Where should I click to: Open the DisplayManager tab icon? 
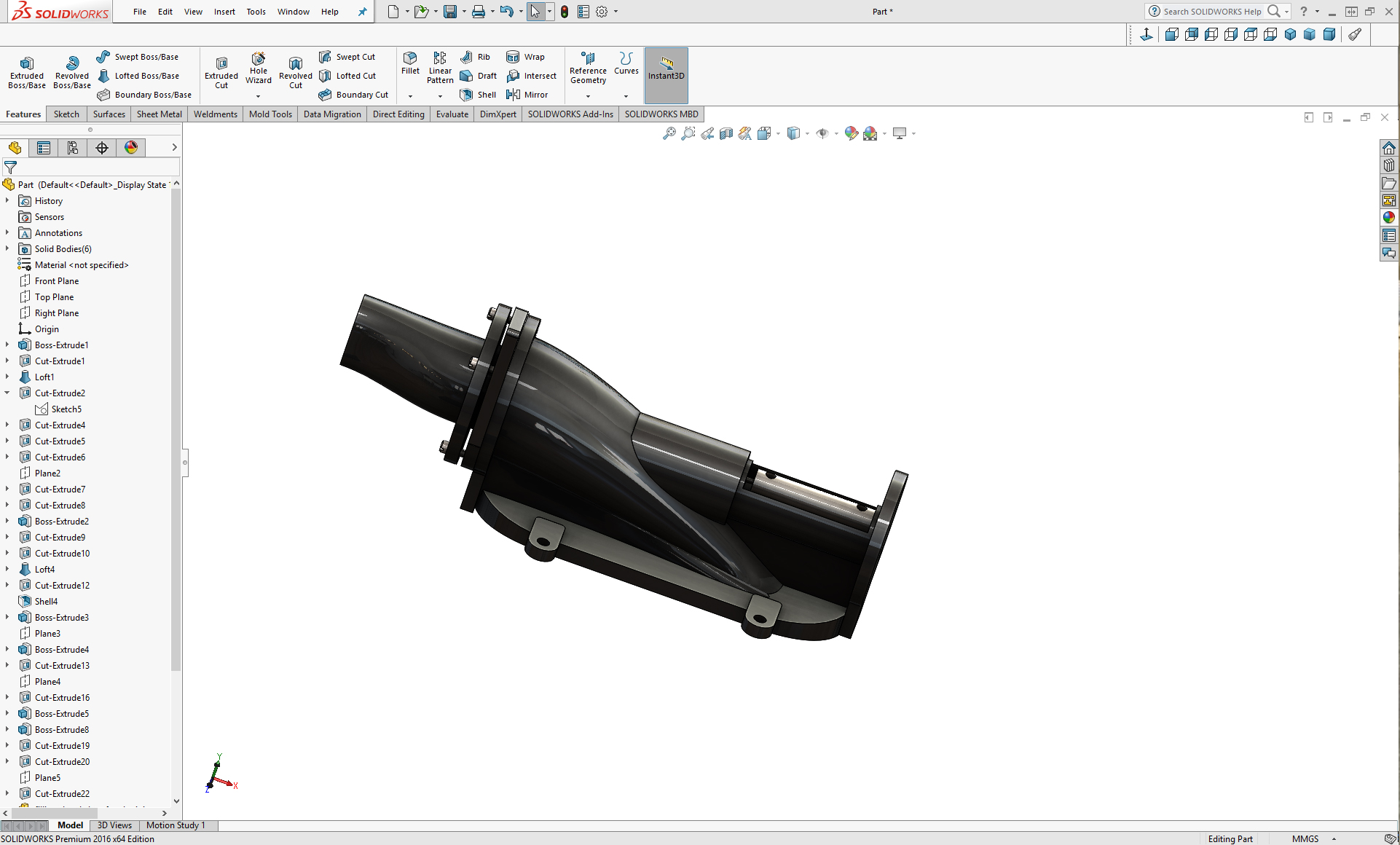(131, 148)
